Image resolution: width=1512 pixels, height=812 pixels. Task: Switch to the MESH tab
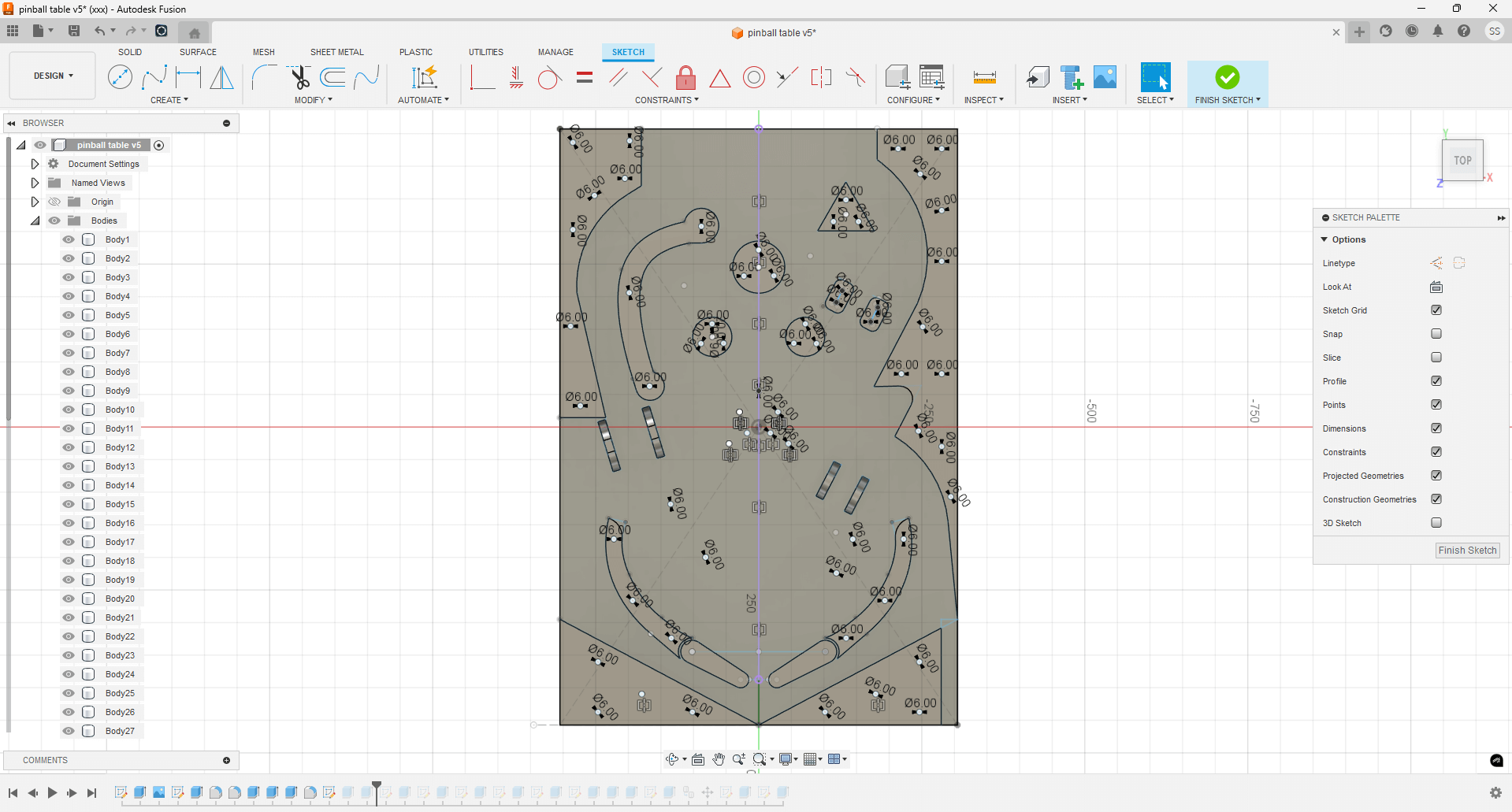264,52
